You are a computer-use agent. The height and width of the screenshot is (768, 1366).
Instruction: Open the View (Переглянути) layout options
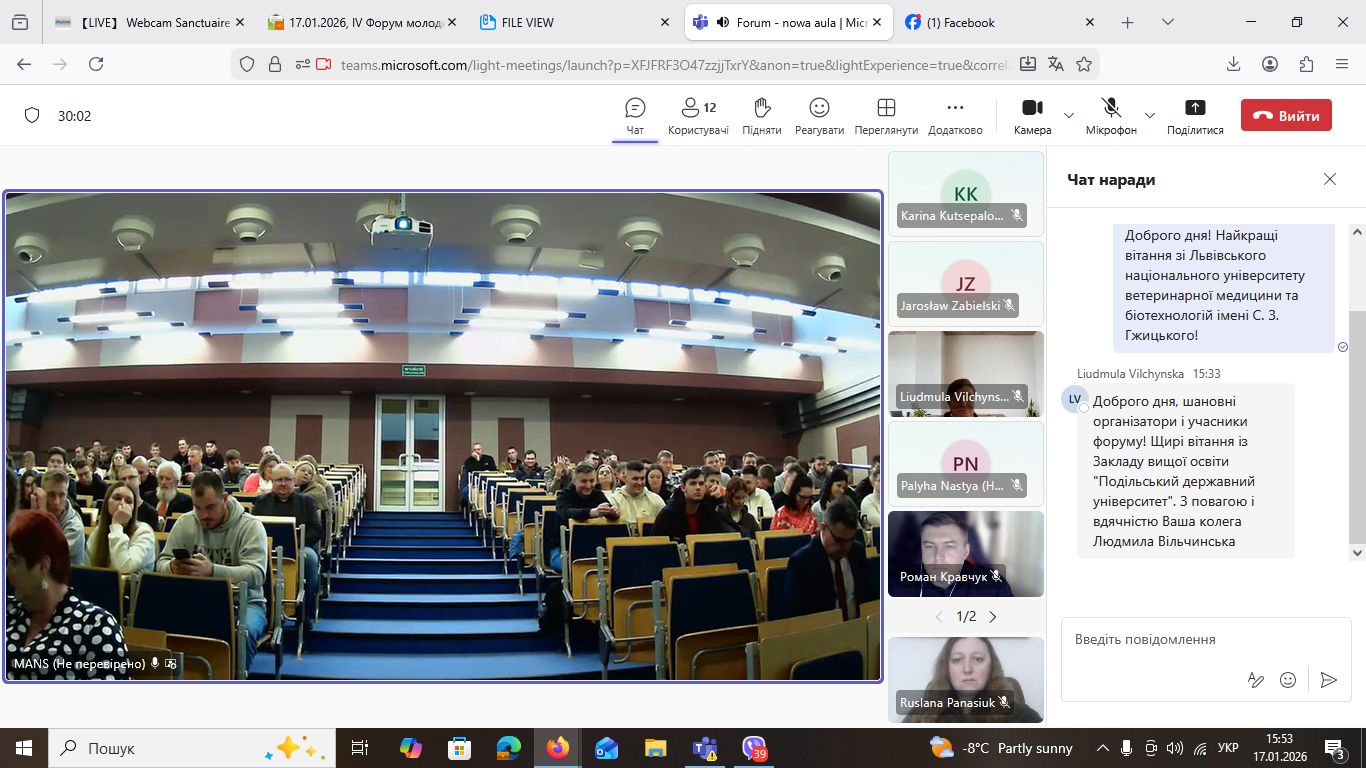(x=885, y=115)
